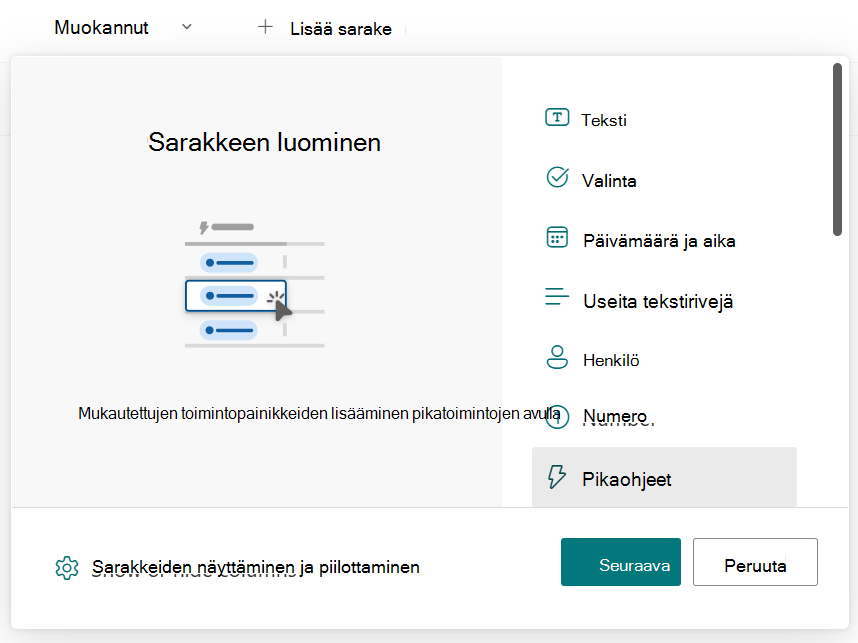Viewport: 858px width, 643px height.
Task: Click the column type list scrollbar
Action: 837,149
